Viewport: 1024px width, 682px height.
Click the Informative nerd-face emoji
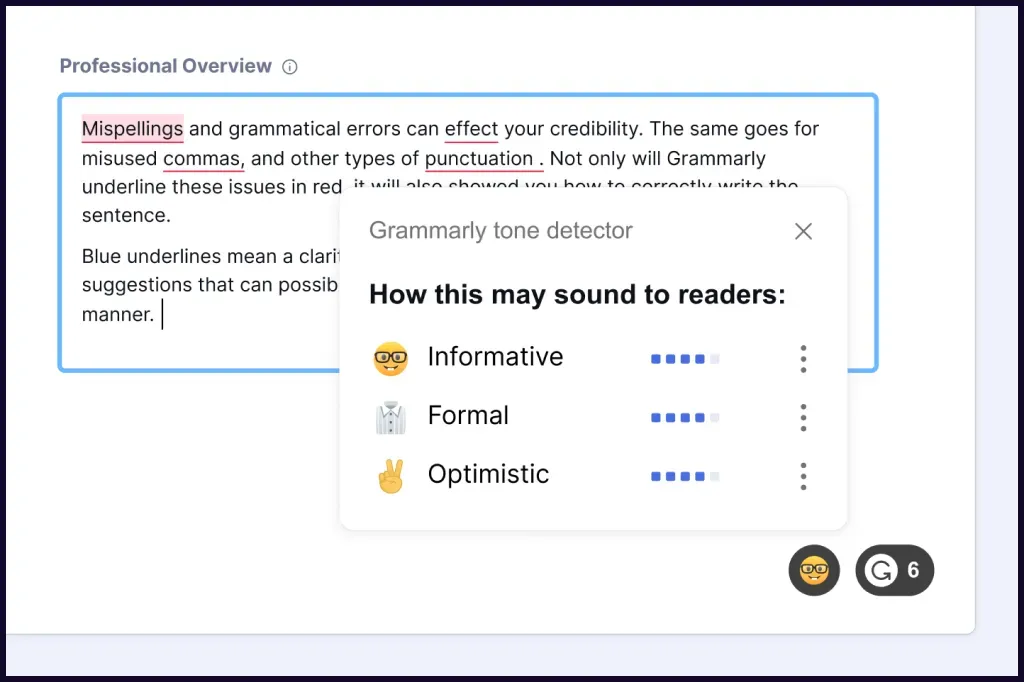coord(391,358)
